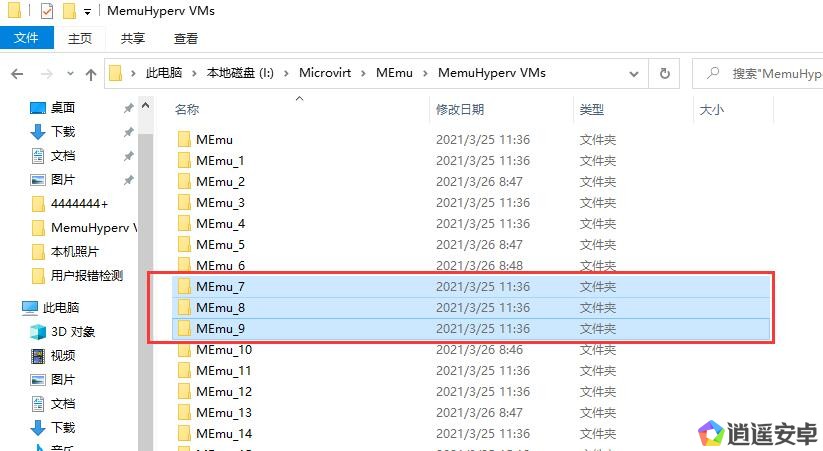Open 3D 对象 in the sidebar
This screenshot has height=451, width=823.
tap(72, 332)
